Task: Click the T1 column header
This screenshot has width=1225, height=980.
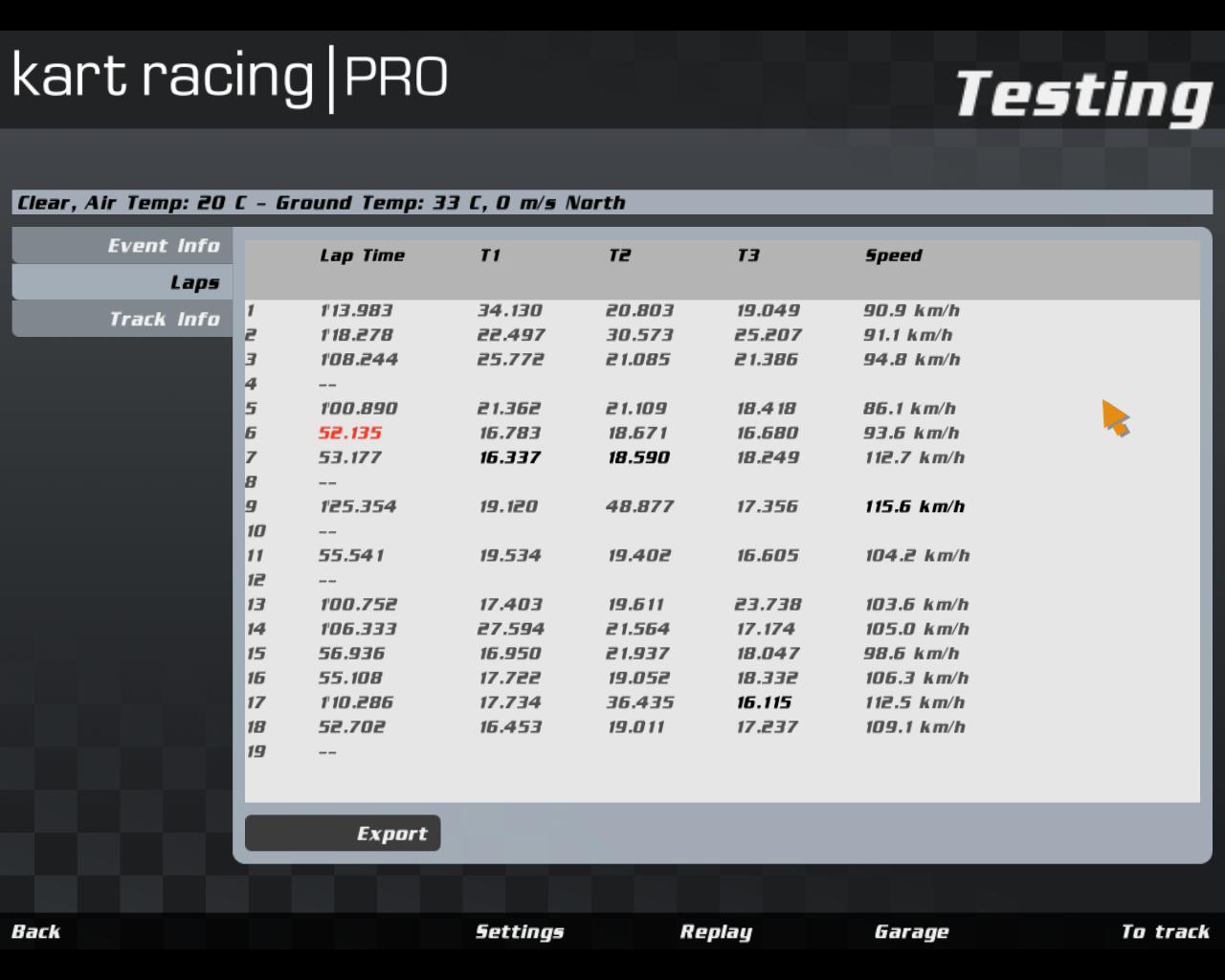Action: (490, 256)
